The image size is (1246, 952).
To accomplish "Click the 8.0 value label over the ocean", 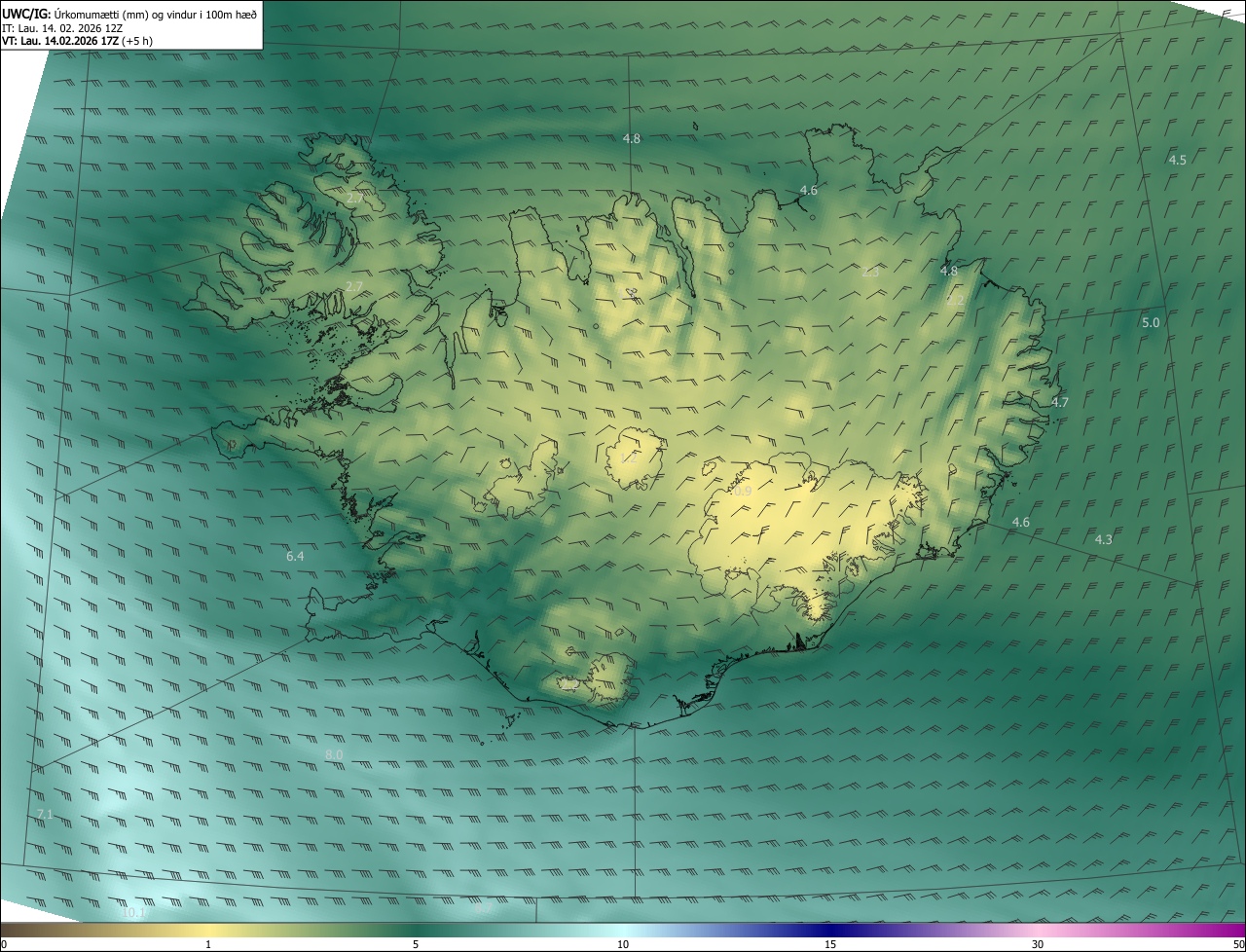I will coord(334,755).
